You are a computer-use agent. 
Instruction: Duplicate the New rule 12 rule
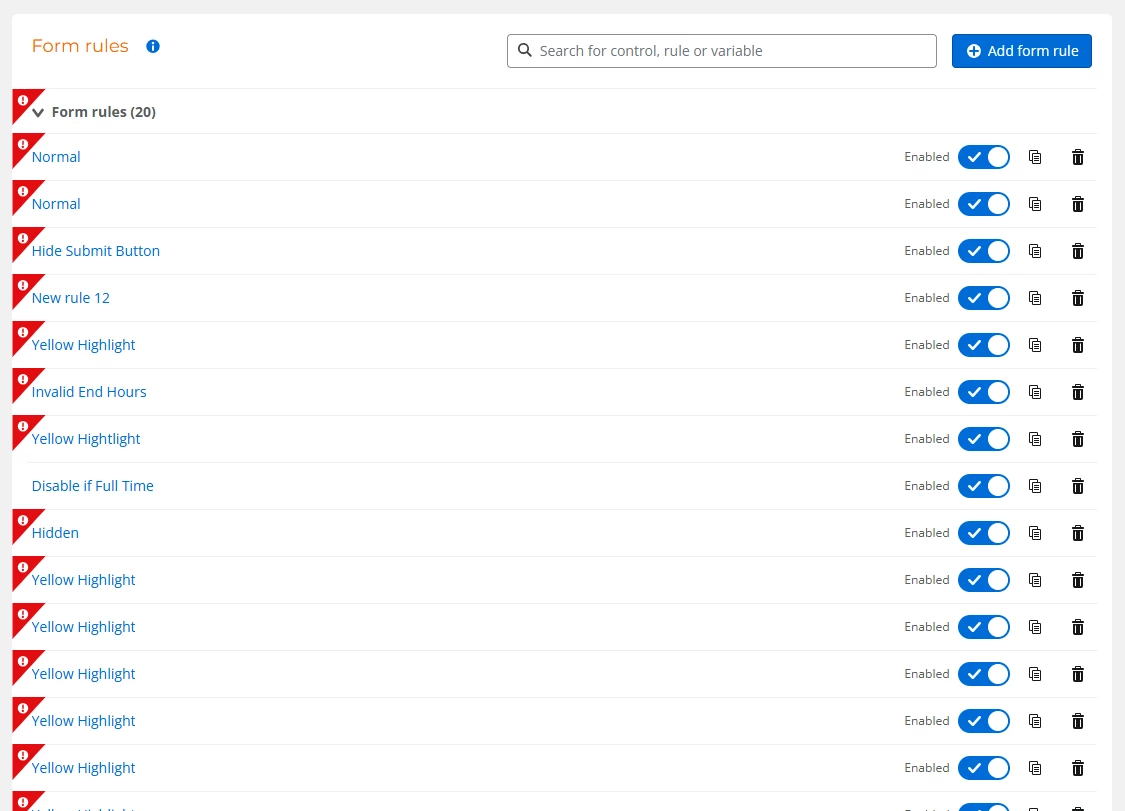[x=1035, y=298]
